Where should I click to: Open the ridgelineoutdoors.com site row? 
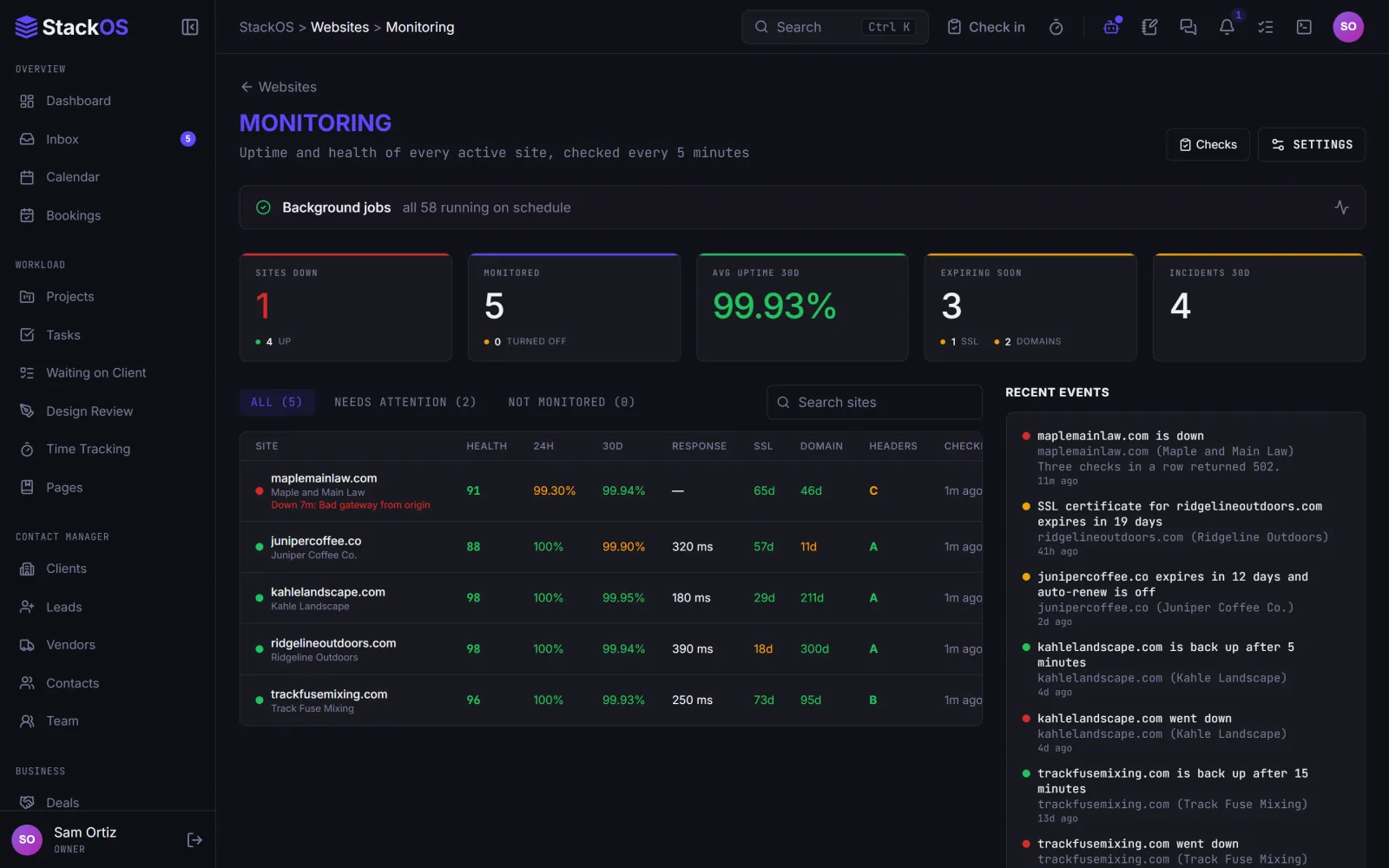point(611,649)
